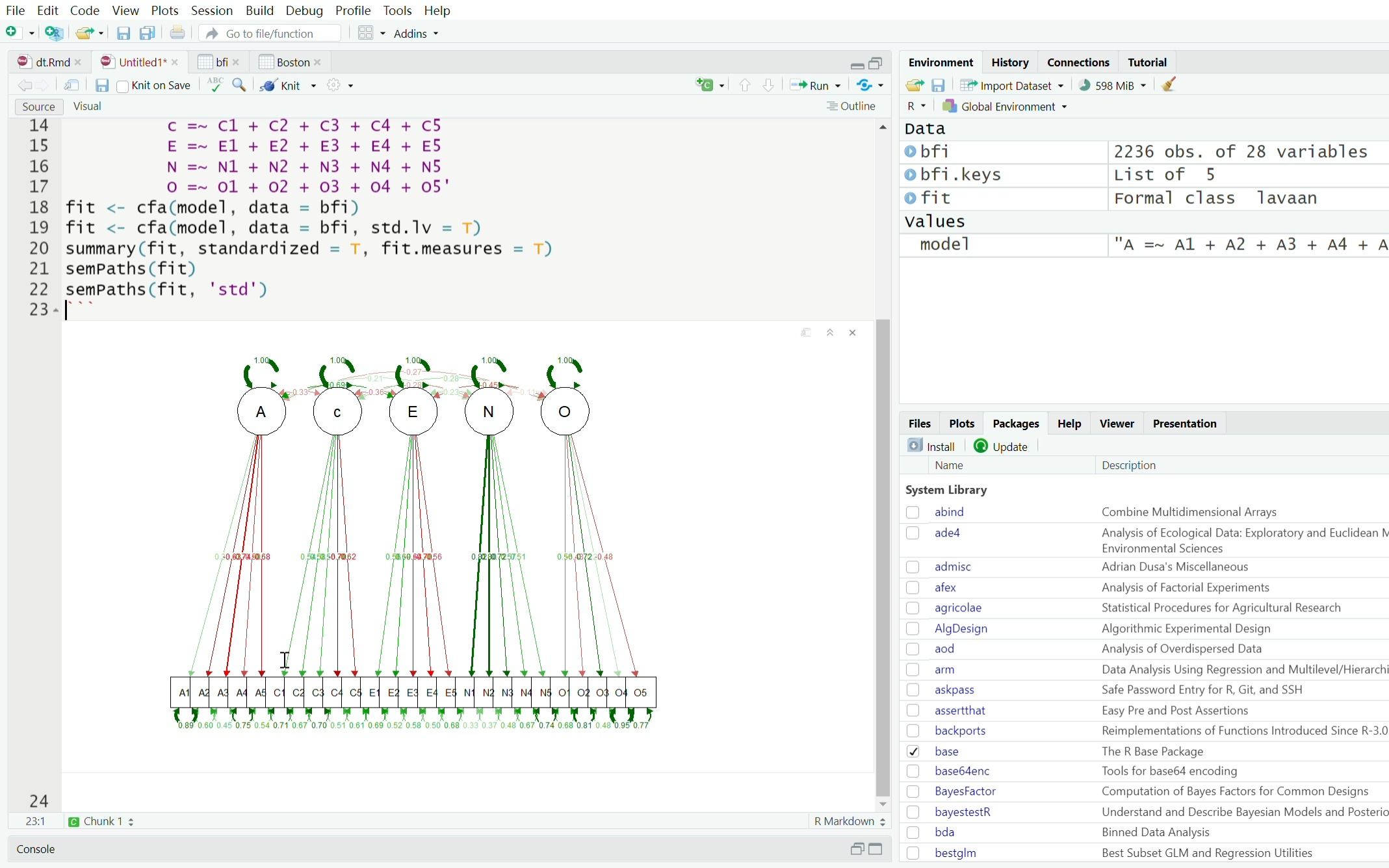
Task: Open the R language selector in Environment
Action: [x=916, y=107]
